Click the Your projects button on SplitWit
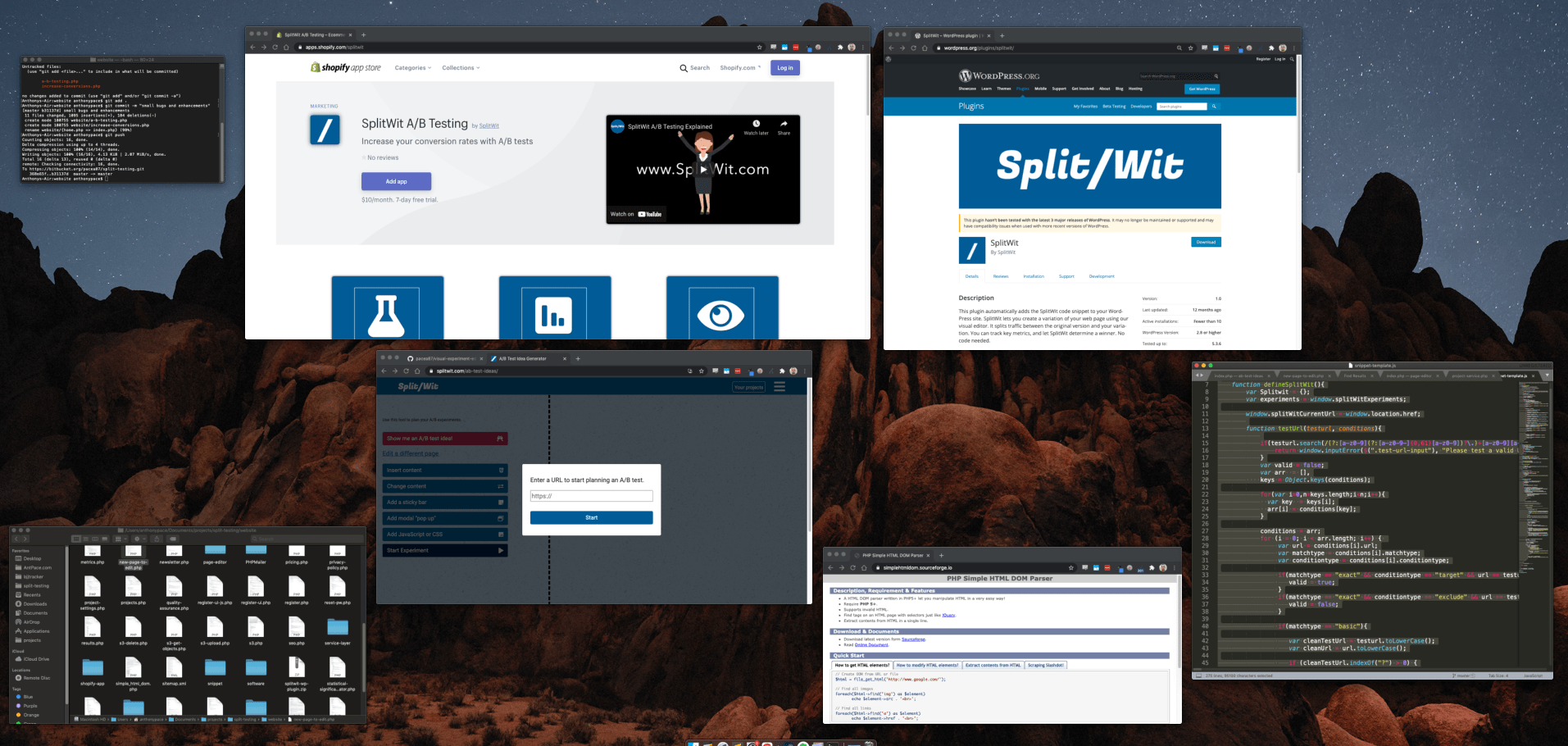This screenshot has height=746, width=1568. (x=748, y=387)
